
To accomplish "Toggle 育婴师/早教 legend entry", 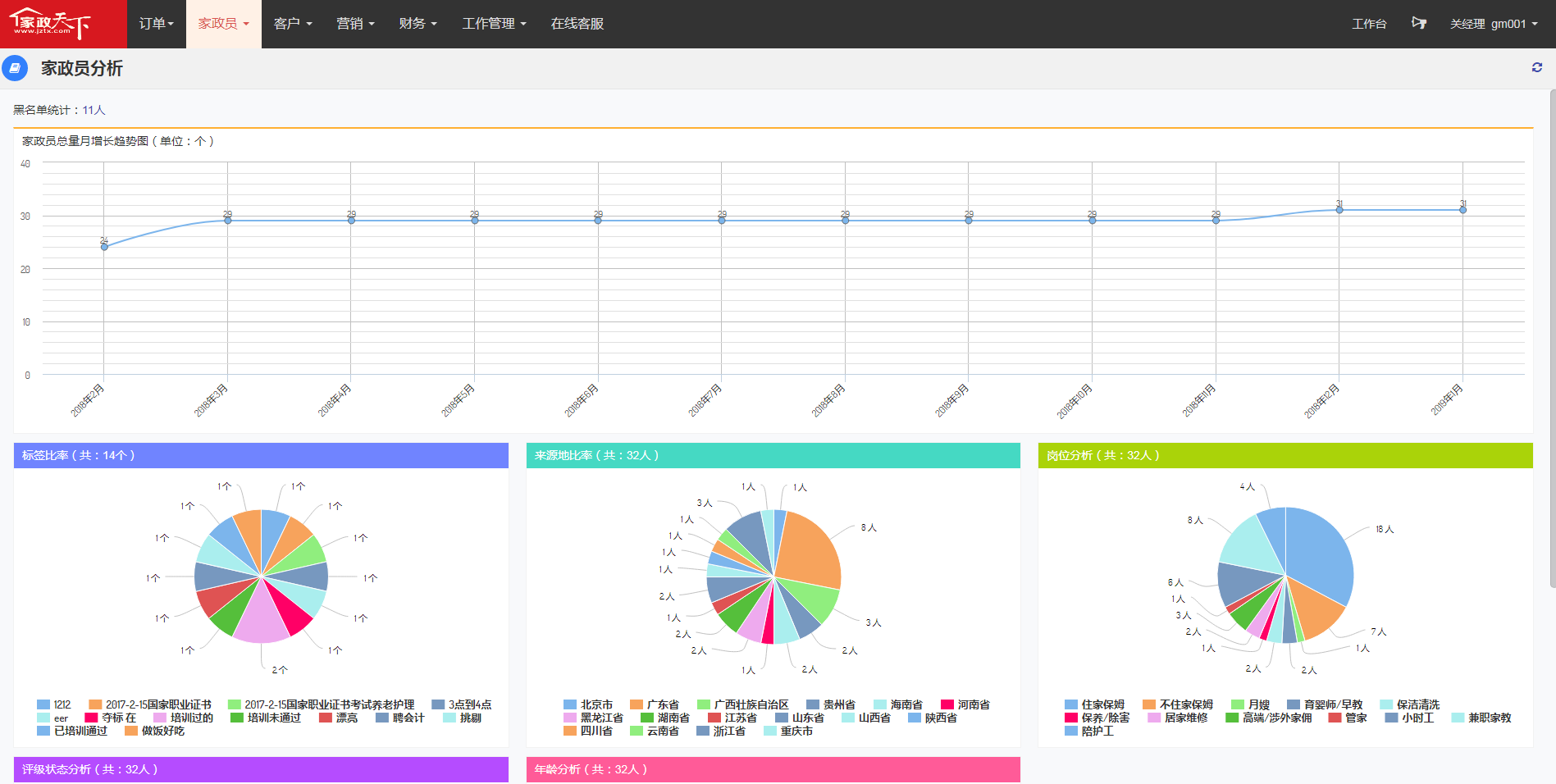I will click(1326, 704).
